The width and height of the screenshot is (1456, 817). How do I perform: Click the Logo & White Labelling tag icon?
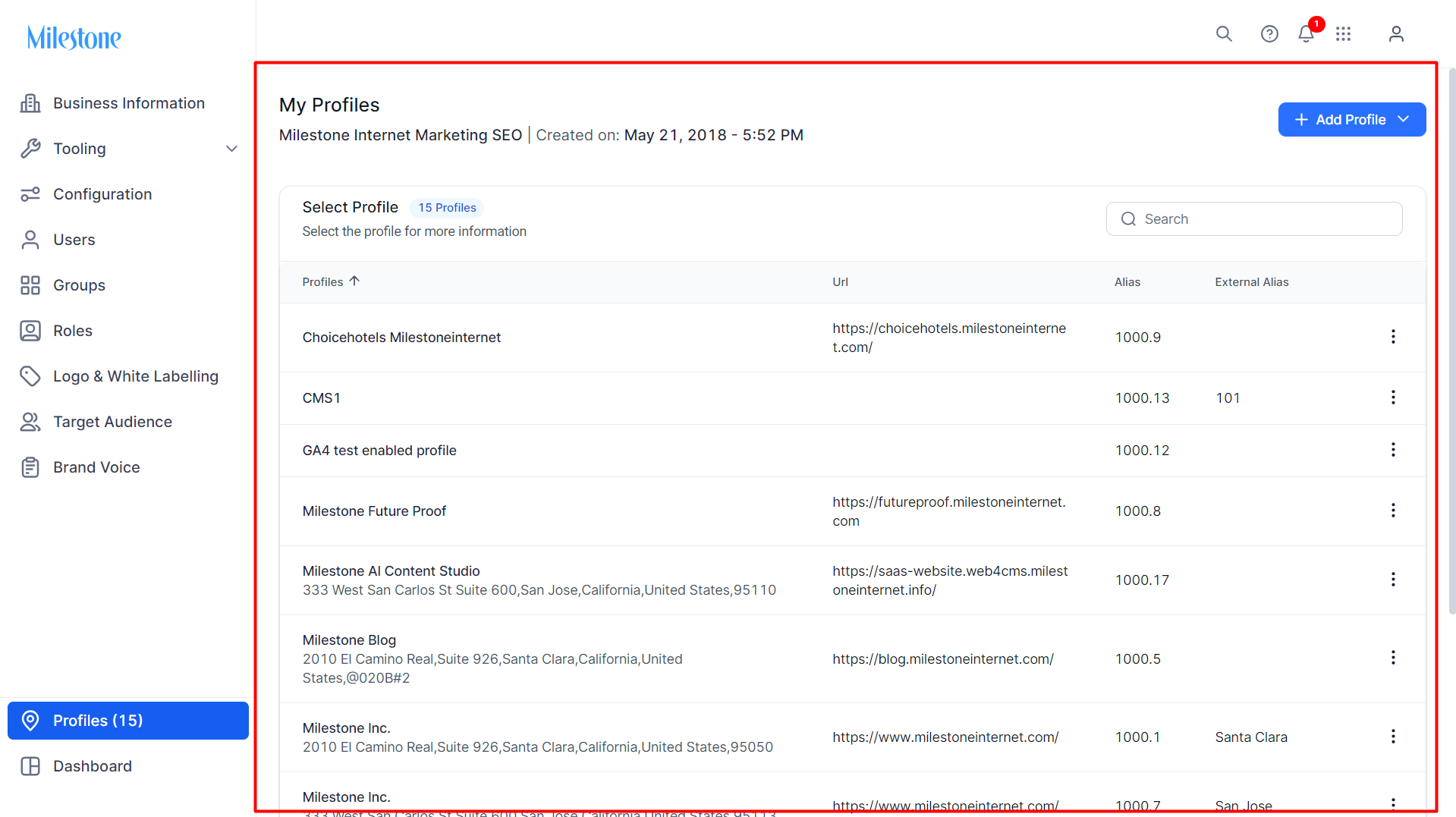(30, 376)
